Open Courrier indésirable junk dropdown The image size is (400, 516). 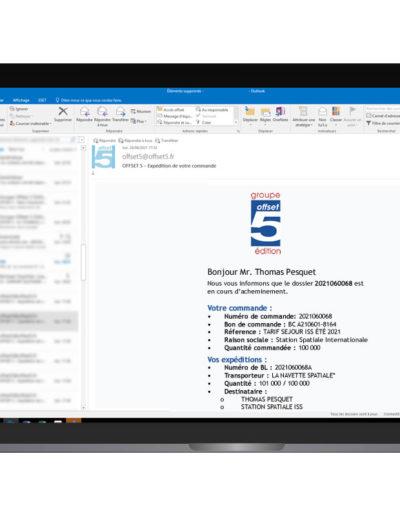pos(31,124)
